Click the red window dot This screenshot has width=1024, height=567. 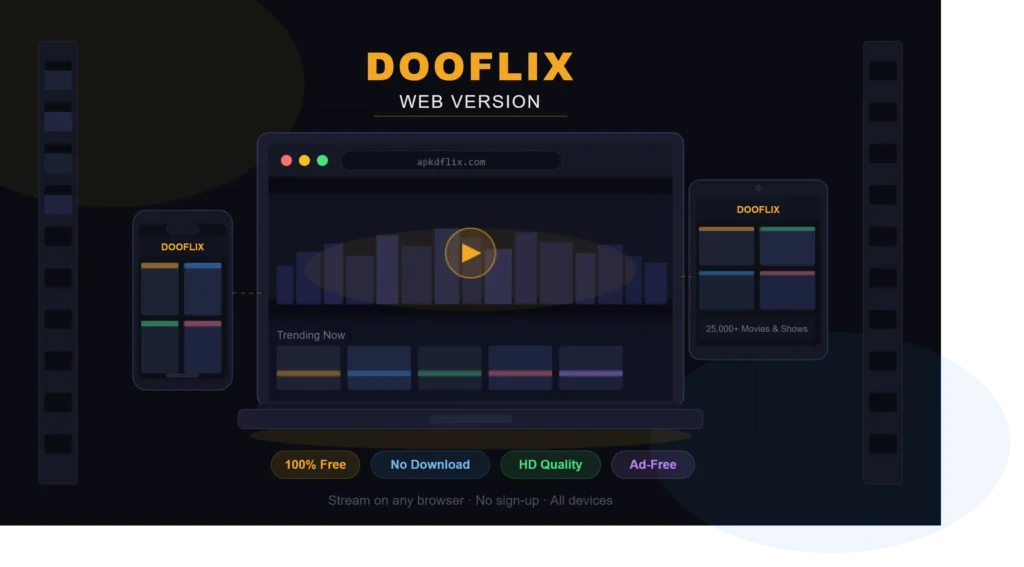pos(286,161)
